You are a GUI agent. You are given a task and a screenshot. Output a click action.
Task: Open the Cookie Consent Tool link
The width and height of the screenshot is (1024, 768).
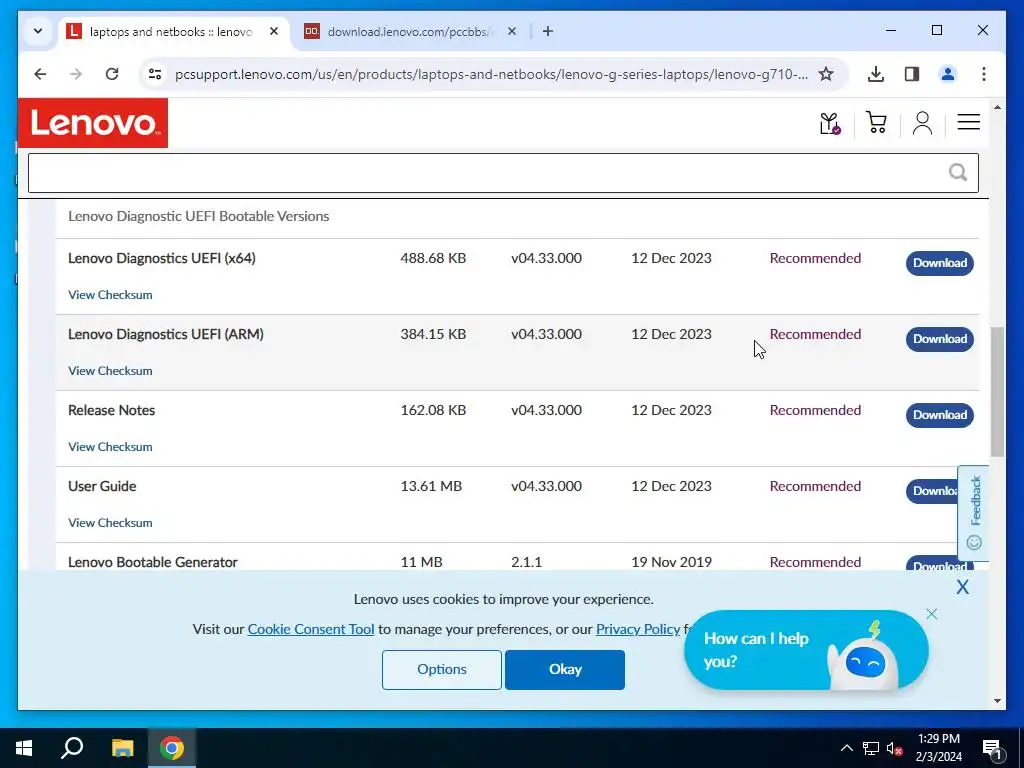pos(311,629)
